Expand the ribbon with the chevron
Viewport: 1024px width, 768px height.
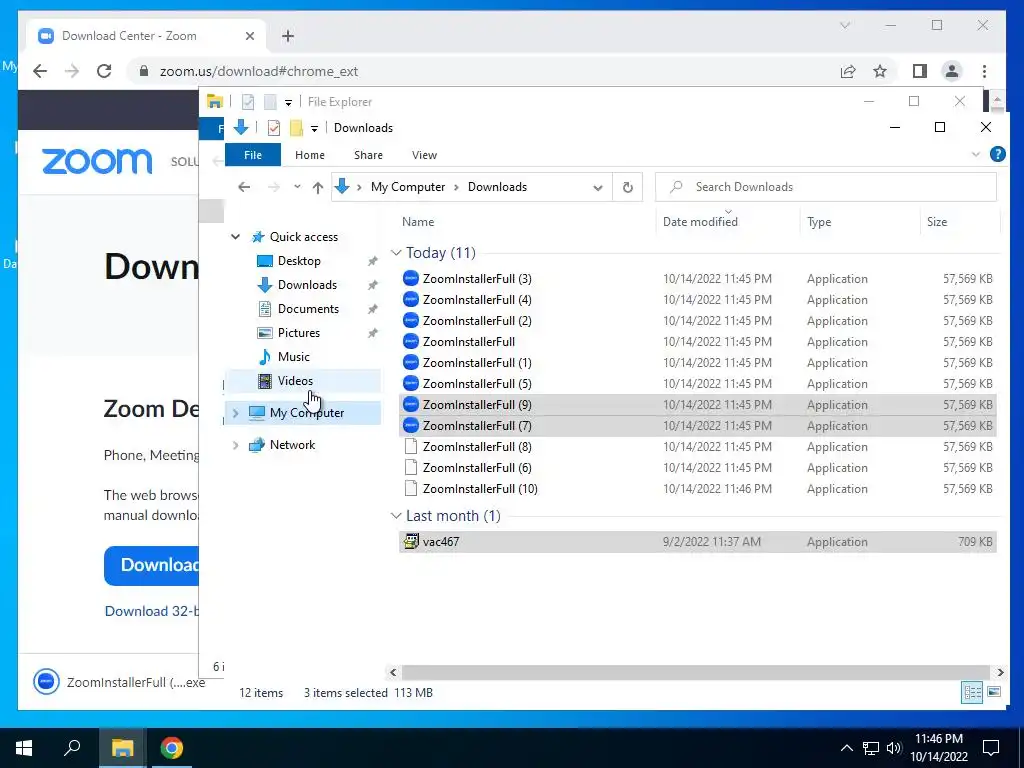pos(976,155)
